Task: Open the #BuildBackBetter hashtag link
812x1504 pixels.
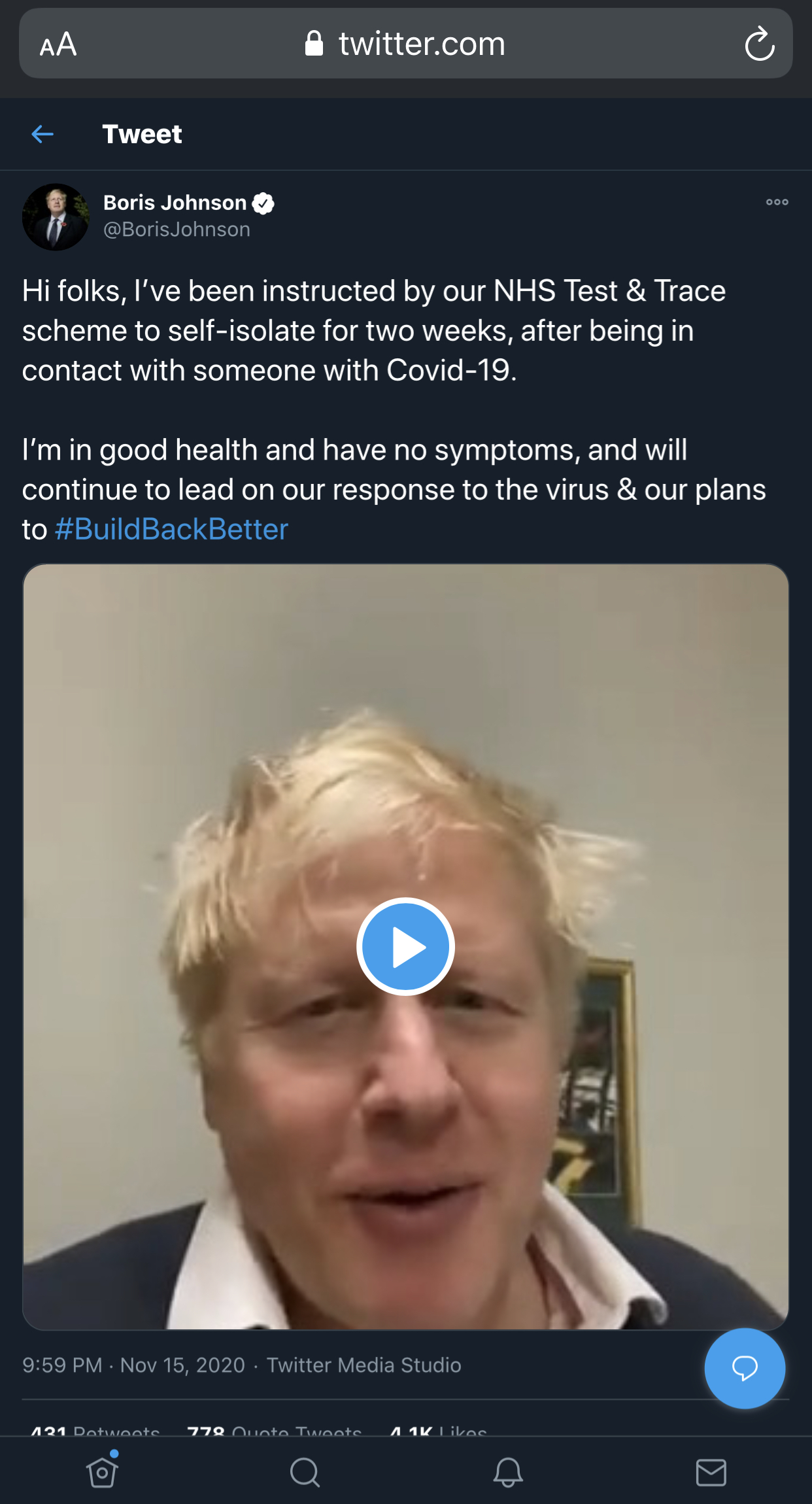Action: pyautogui.click(x=171, y=529)
